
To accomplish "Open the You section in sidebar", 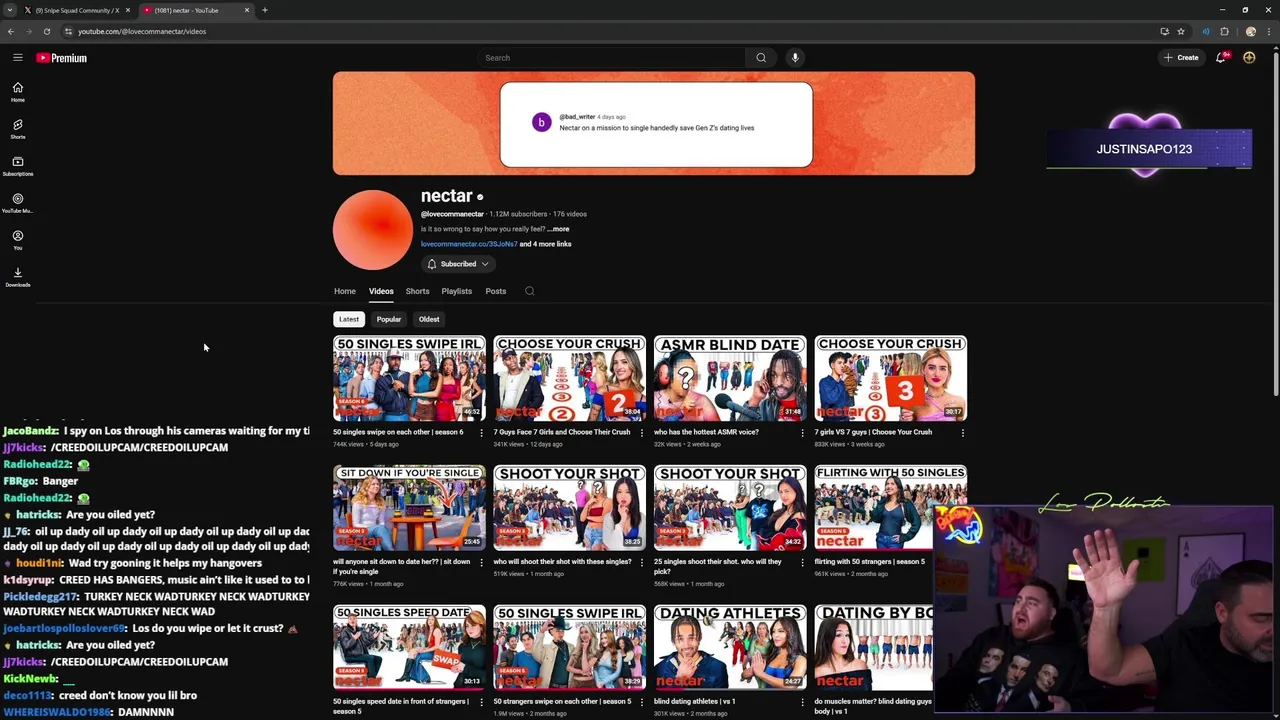I will [x=17, y=240].
